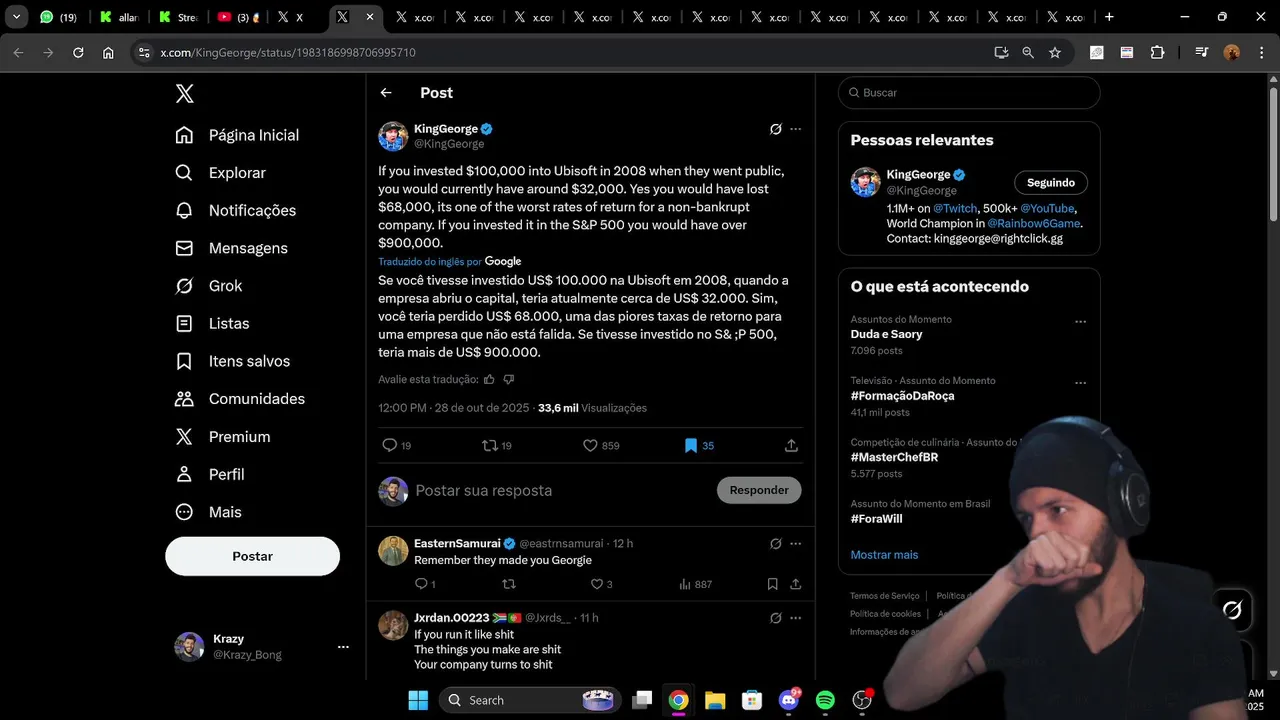Reply to EasternSamurai comment
The width and height of the screenshot is (1280, 720).
[x=421, y=584]
